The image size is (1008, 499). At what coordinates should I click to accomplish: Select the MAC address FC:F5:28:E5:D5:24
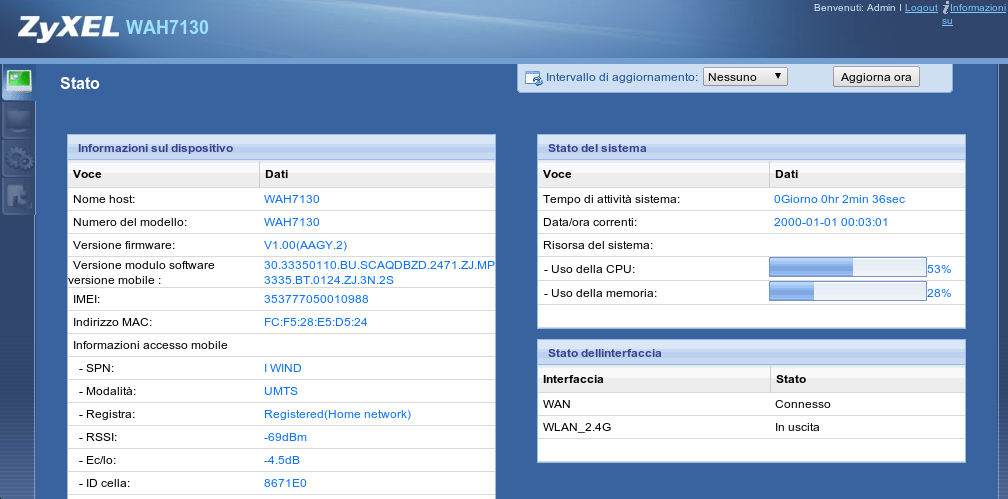[x=316, y=322]
